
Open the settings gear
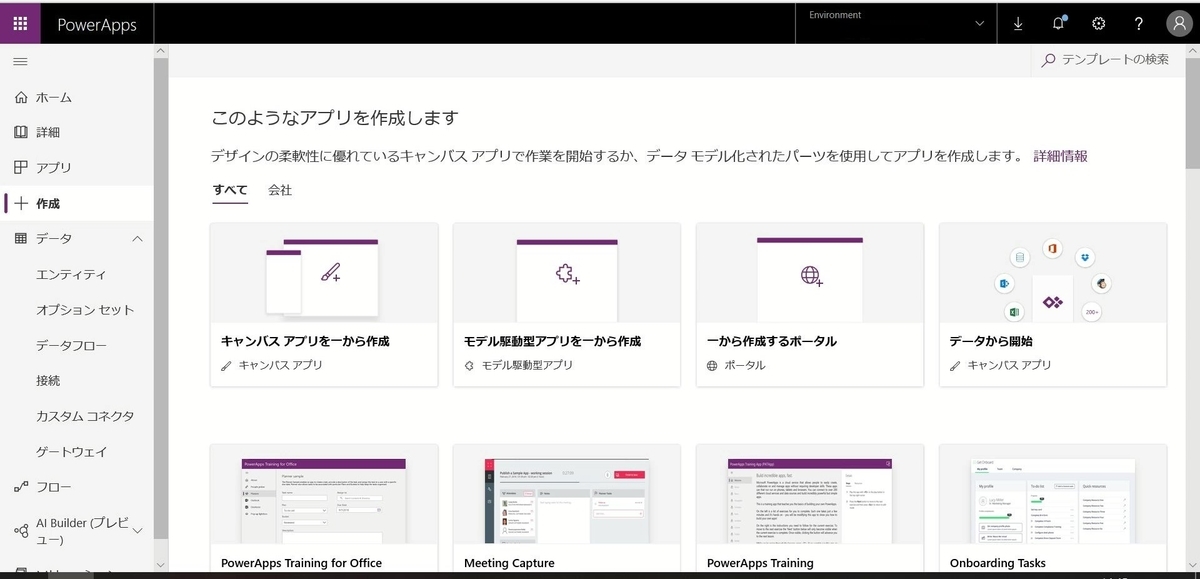pos(1098,23)
